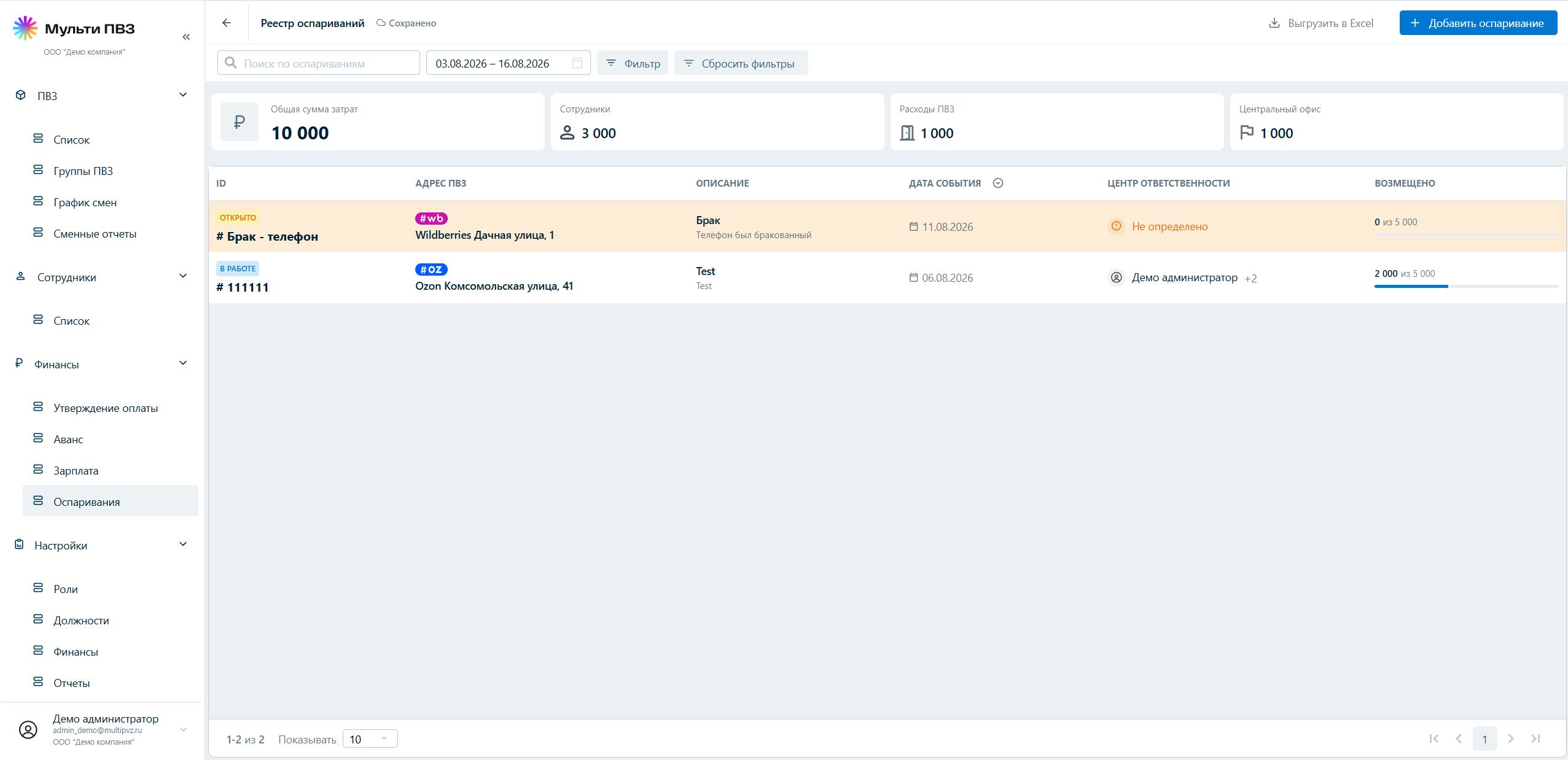Click Wildberries Дачная улица, 1 address
This screenshot has height=760, width=1568.
click(x=485, y=235)
